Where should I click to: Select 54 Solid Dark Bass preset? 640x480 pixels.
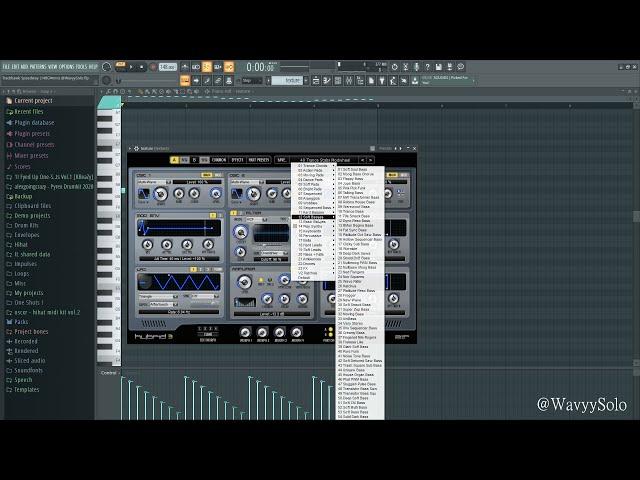pos(360,417)
